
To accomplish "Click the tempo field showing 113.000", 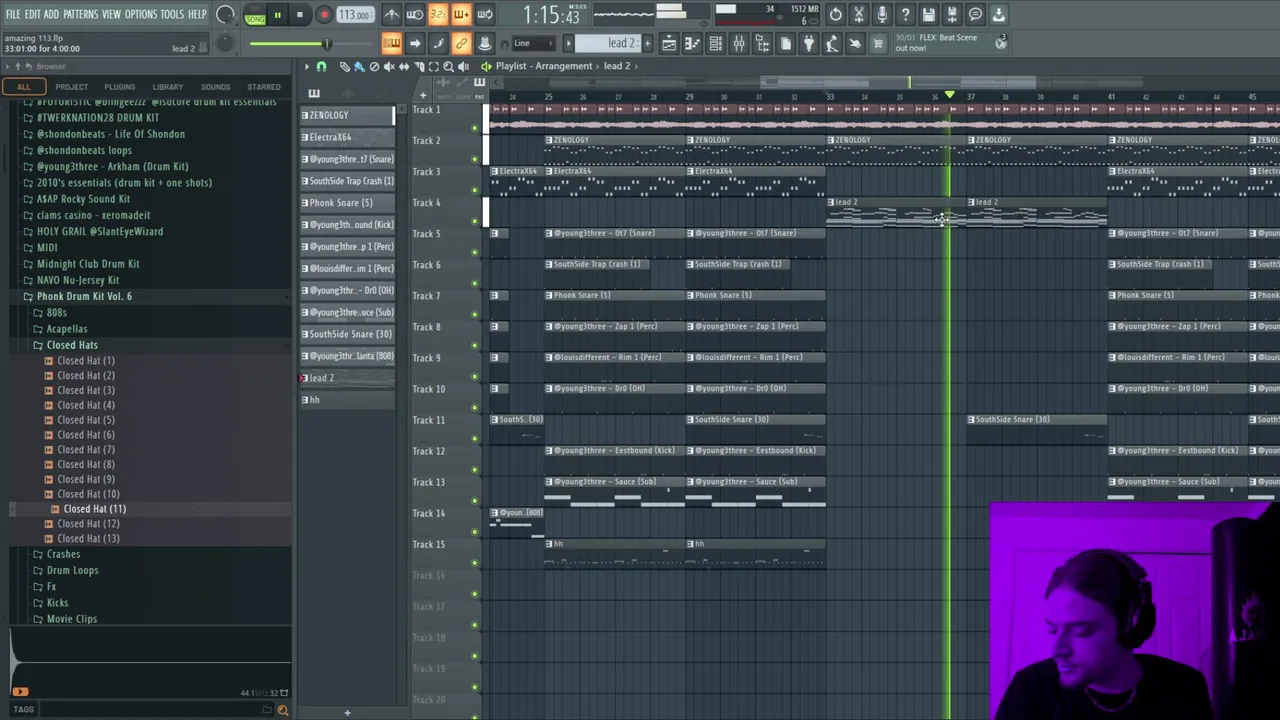I will [354, 15].
